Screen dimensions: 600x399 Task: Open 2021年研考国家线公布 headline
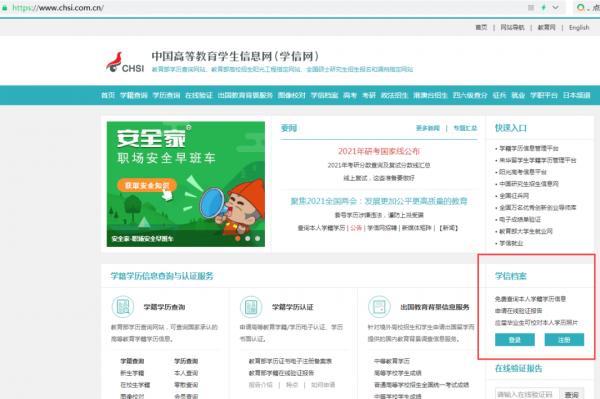coord(379,151)
